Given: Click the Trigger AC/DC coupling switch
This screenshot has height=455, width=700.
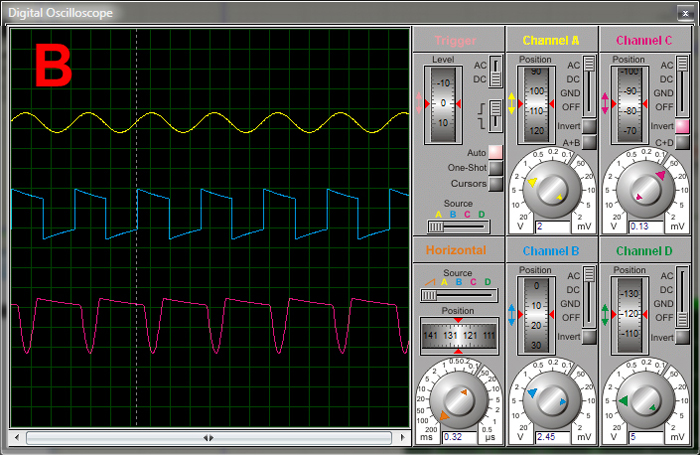Looking at the screenshot, I should pos(496,71).
